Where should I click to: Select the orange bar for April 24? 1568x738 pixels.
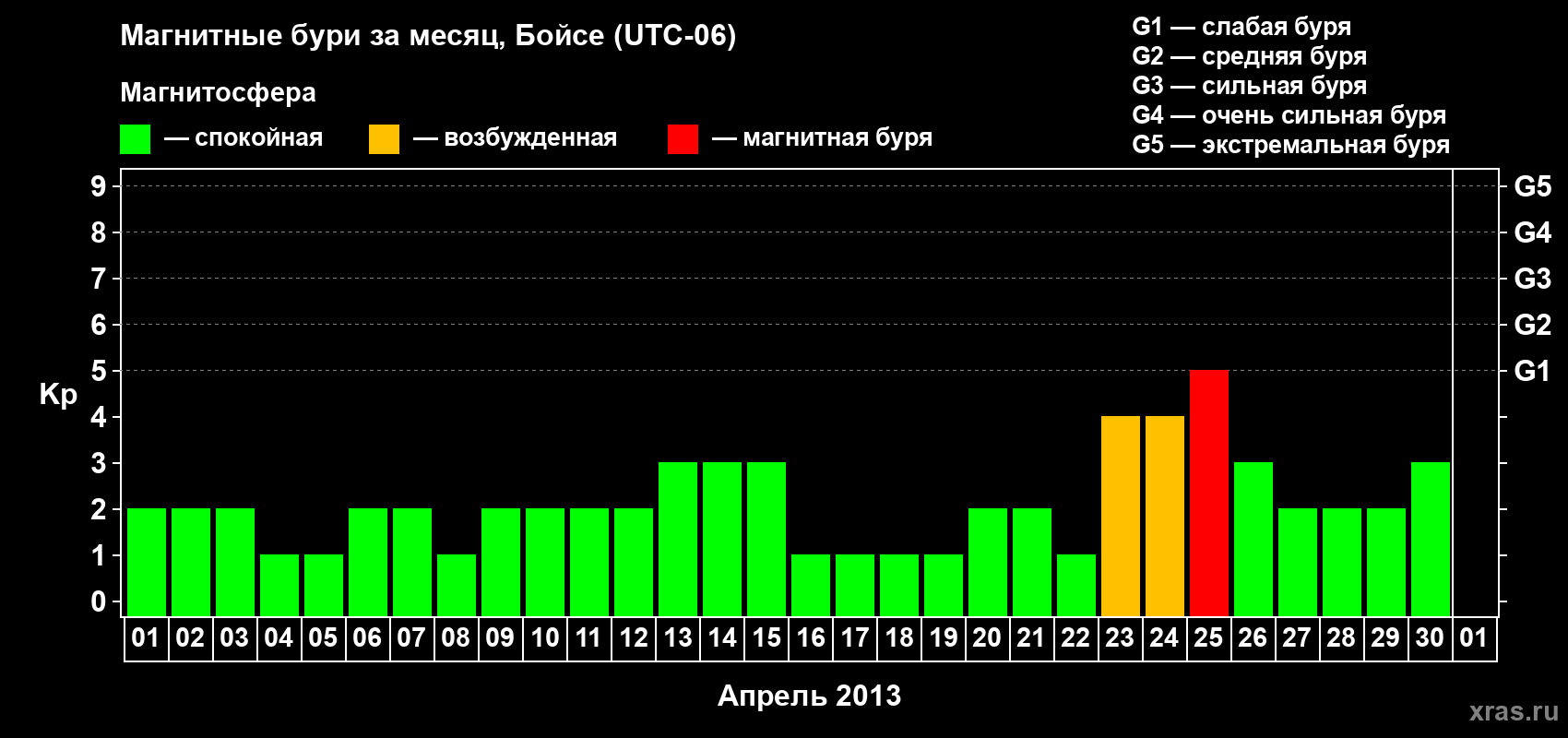(x=1165, y=517)
